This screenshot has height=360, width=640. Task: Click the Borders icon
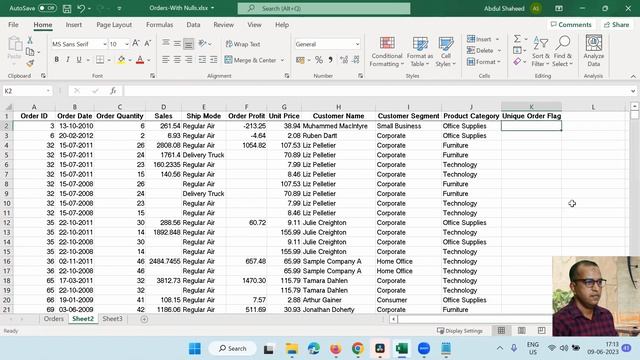(100, 60)
